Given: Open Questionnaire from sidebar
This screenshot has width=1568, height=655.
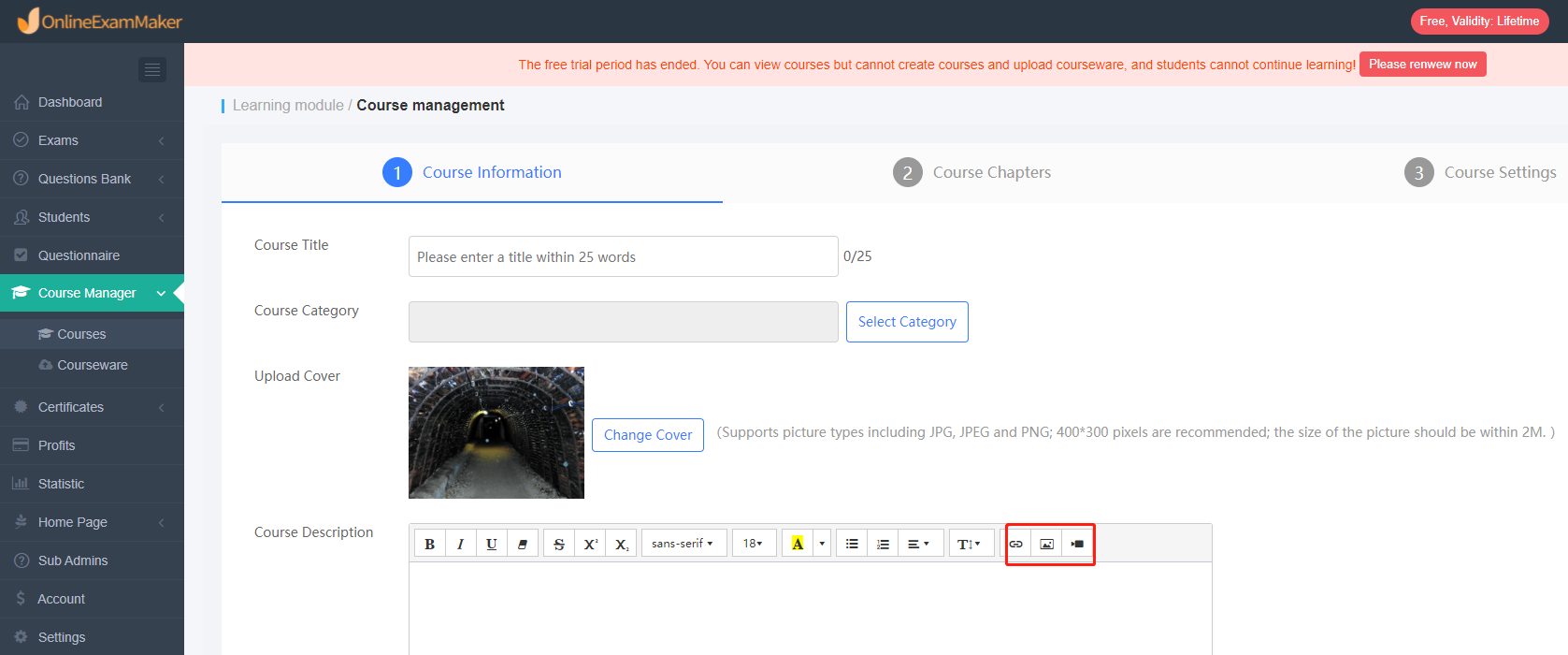Looking at the screenshot, I should [x=92, y=255].
